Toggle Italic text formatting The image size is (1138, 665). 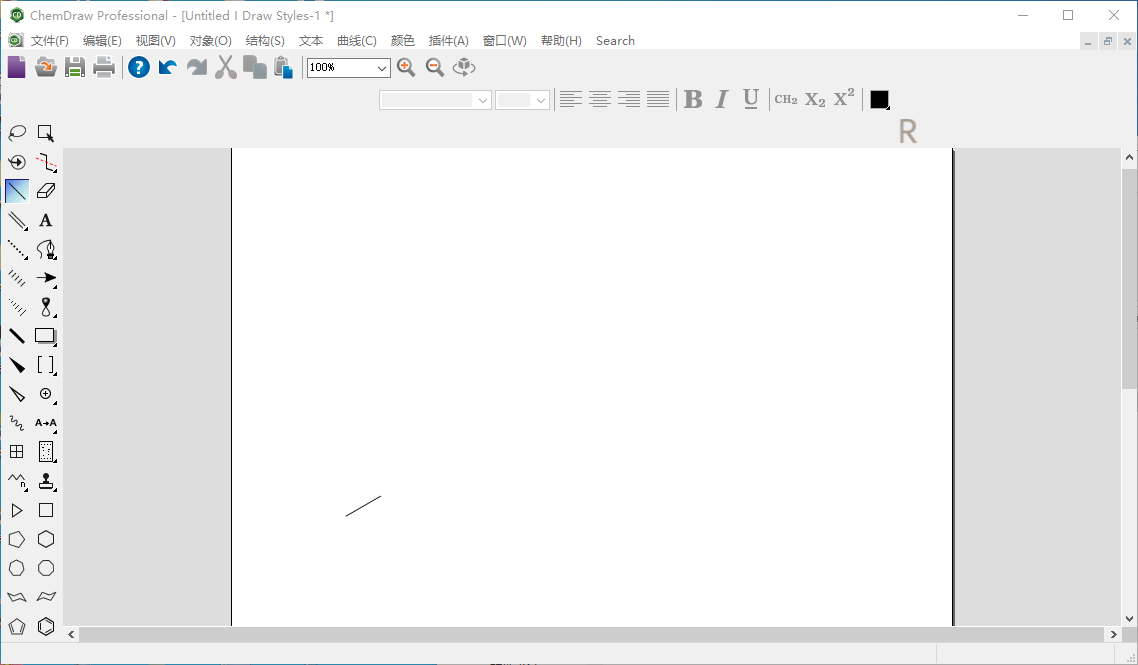[x=721, y=99]
